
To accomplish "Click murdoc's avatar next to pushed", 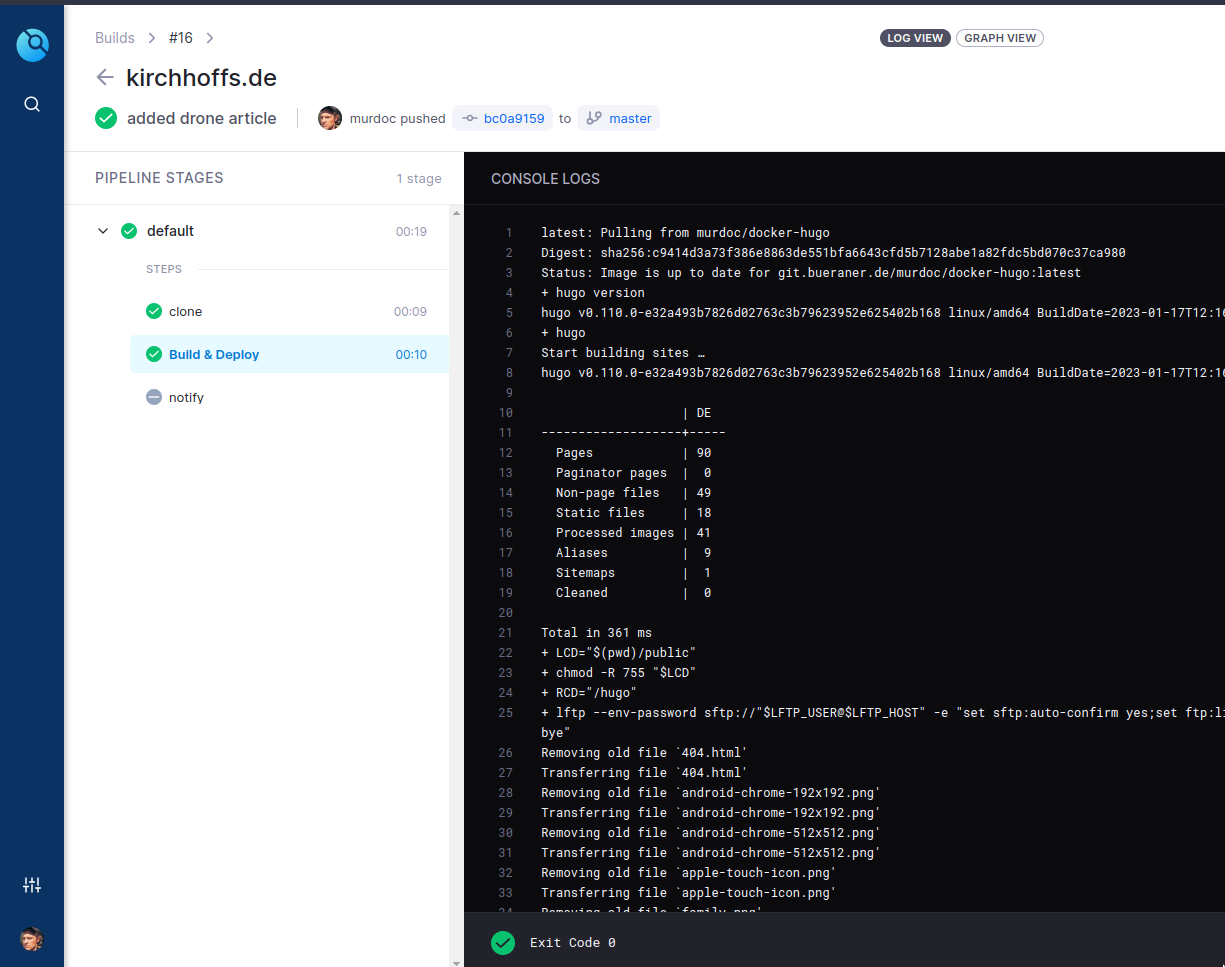I will pos(330,118).
